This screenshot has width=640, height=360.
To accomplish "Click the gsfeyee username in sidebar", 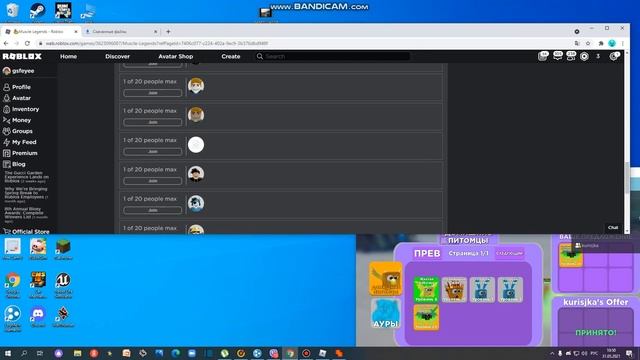I will coord(23,71).
